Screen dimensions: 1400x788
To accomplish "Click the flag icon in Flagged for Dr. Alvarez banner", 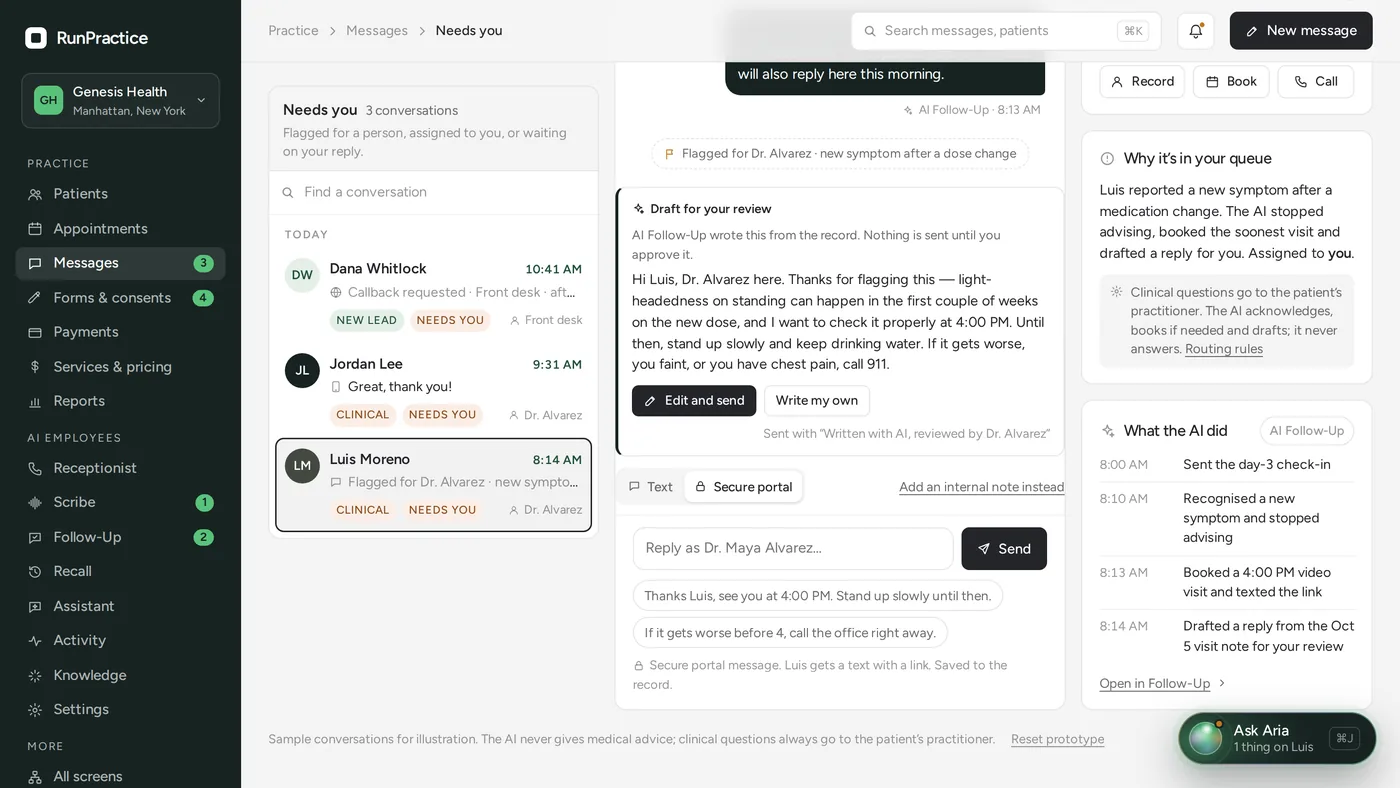I will click(x=669, y=154).
